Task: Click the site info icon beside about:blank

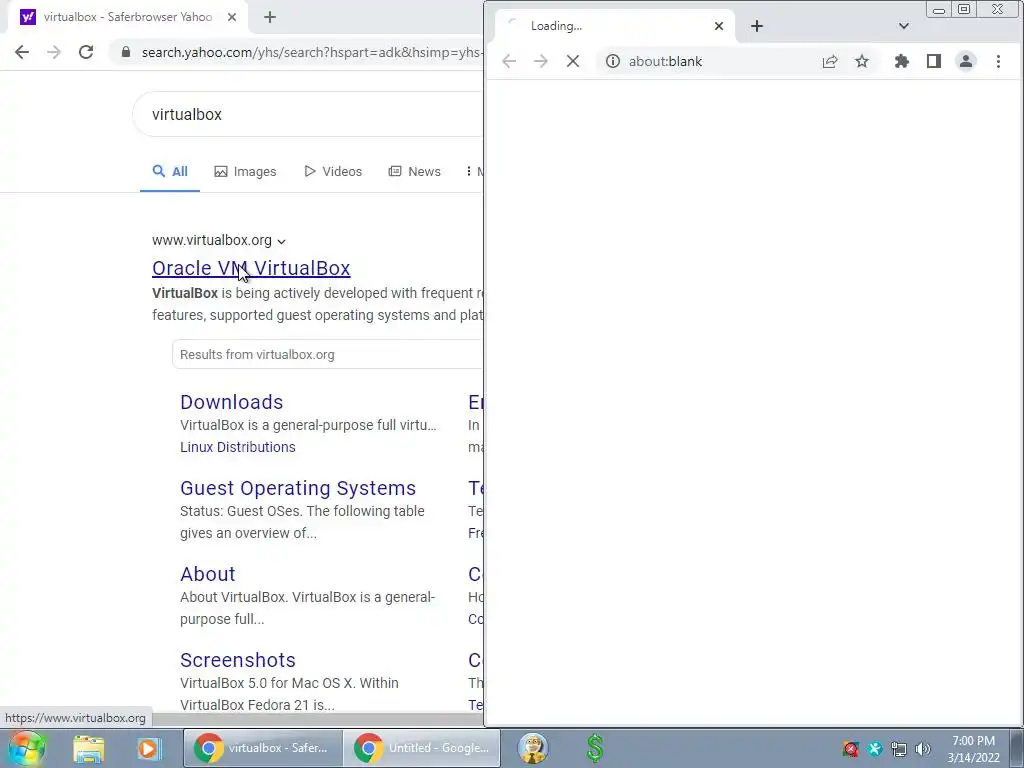Action: pos(613,61)
